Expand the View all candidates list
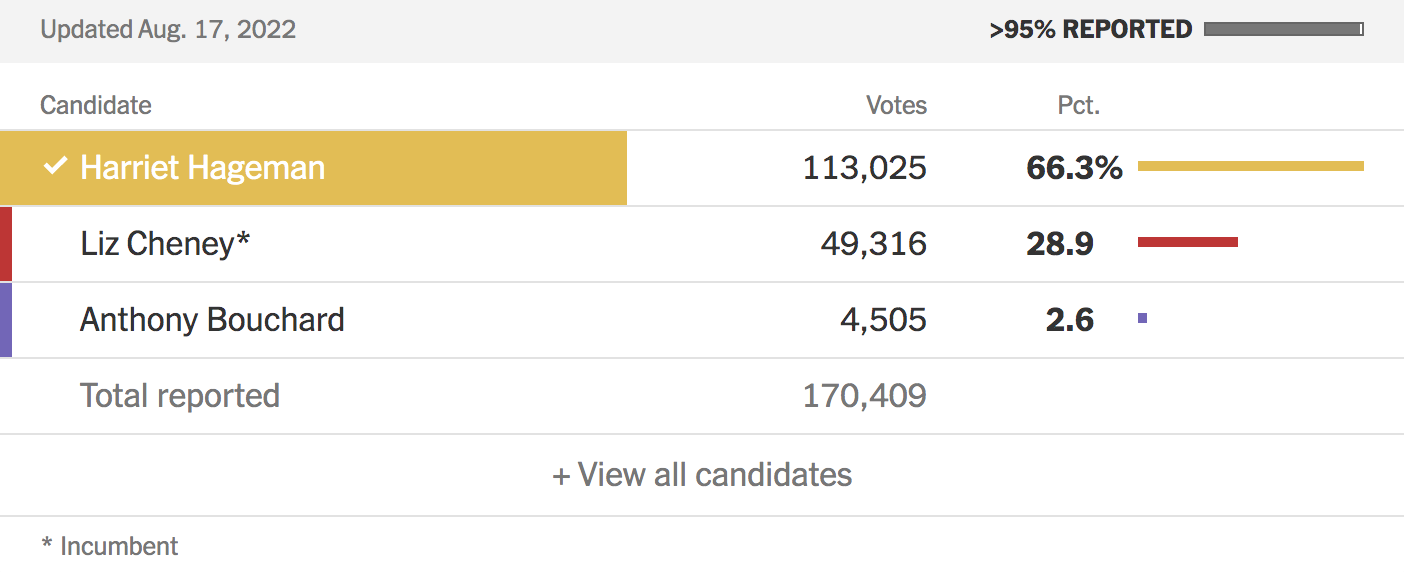 point(702,474)
